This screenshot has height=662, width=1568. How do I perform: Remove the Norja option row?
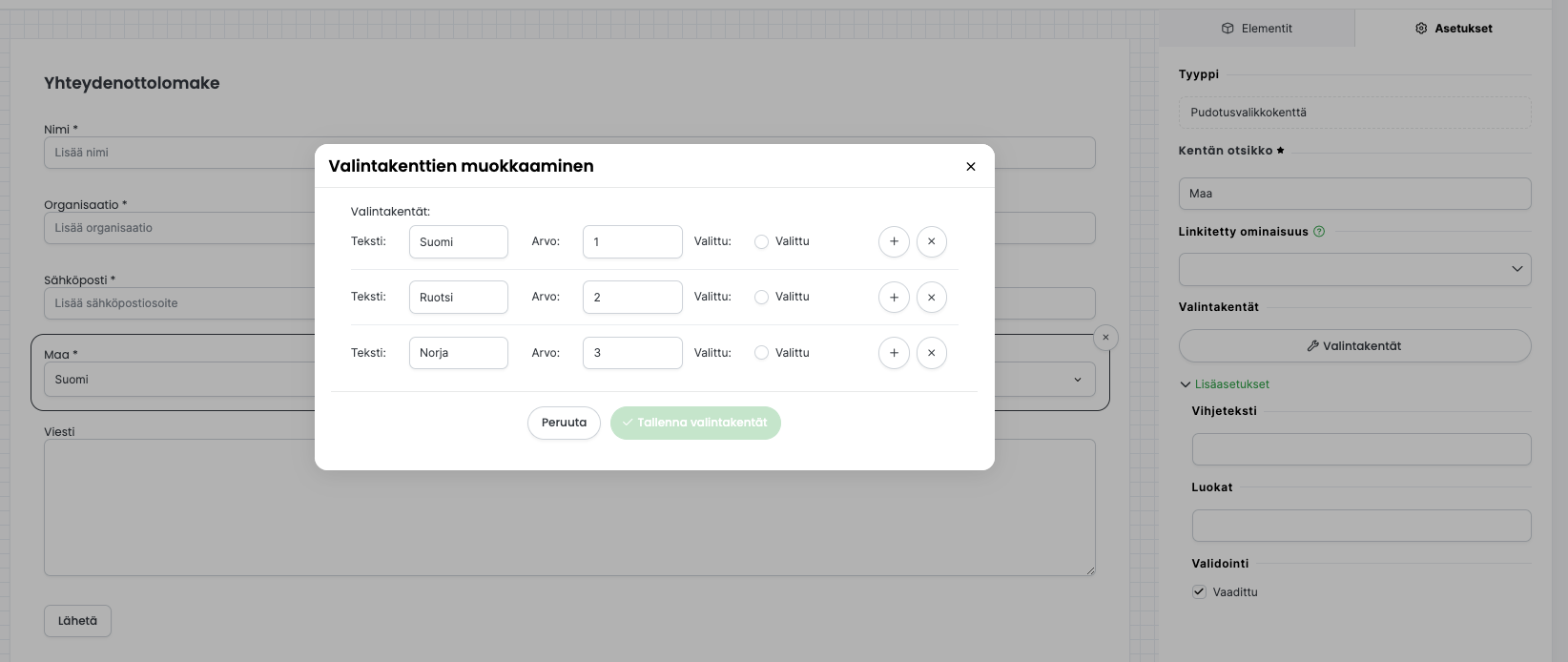[932, 353]
